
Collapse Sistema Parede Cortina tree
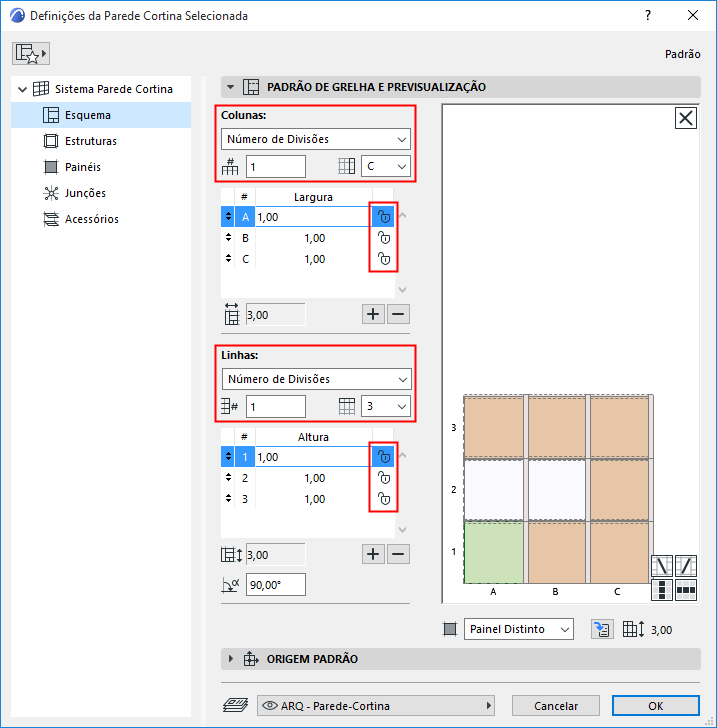click(22, 89)
